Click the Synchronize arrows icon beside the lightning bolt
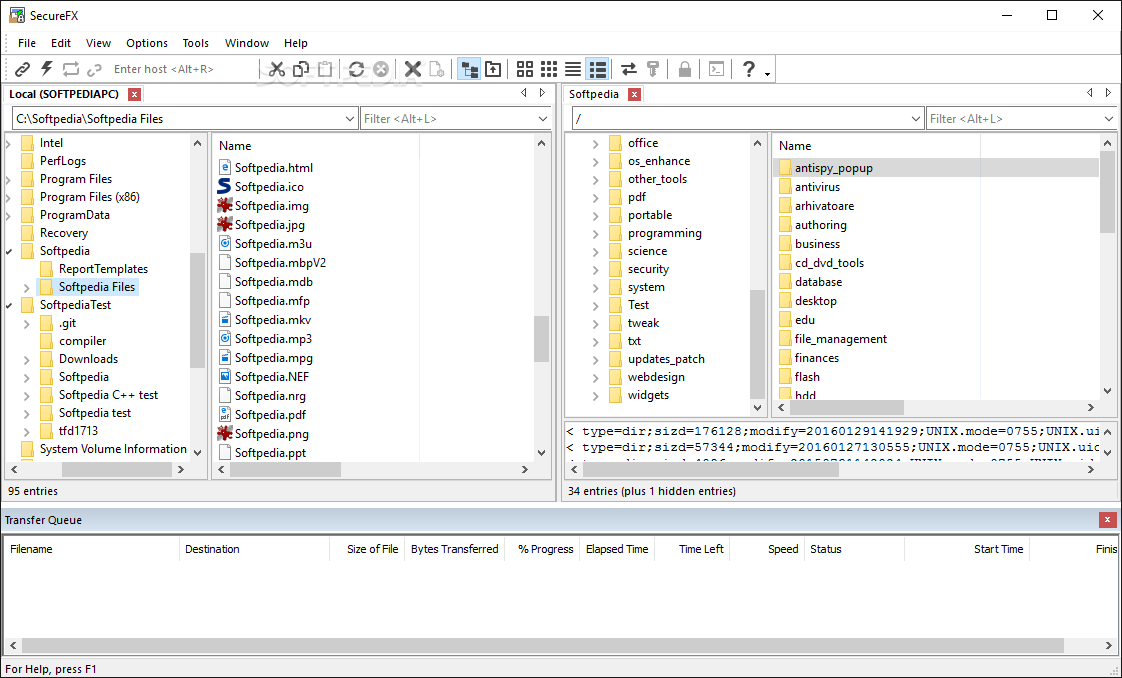The width and height of the screenshot is (1122, 678). click(x=70, y=69)
